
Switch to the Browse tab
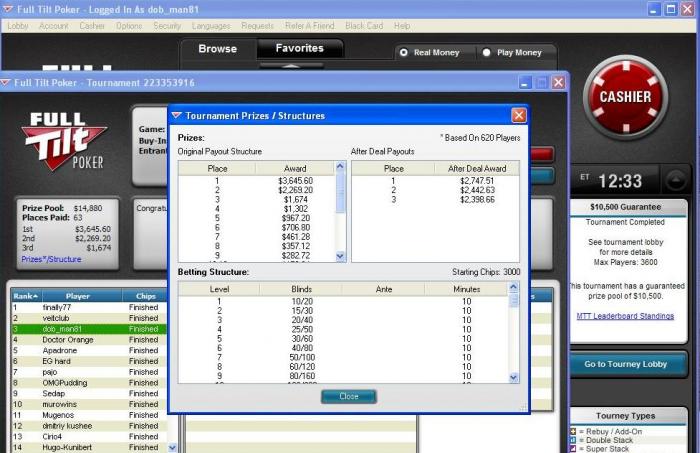click(x=218, y=49)
